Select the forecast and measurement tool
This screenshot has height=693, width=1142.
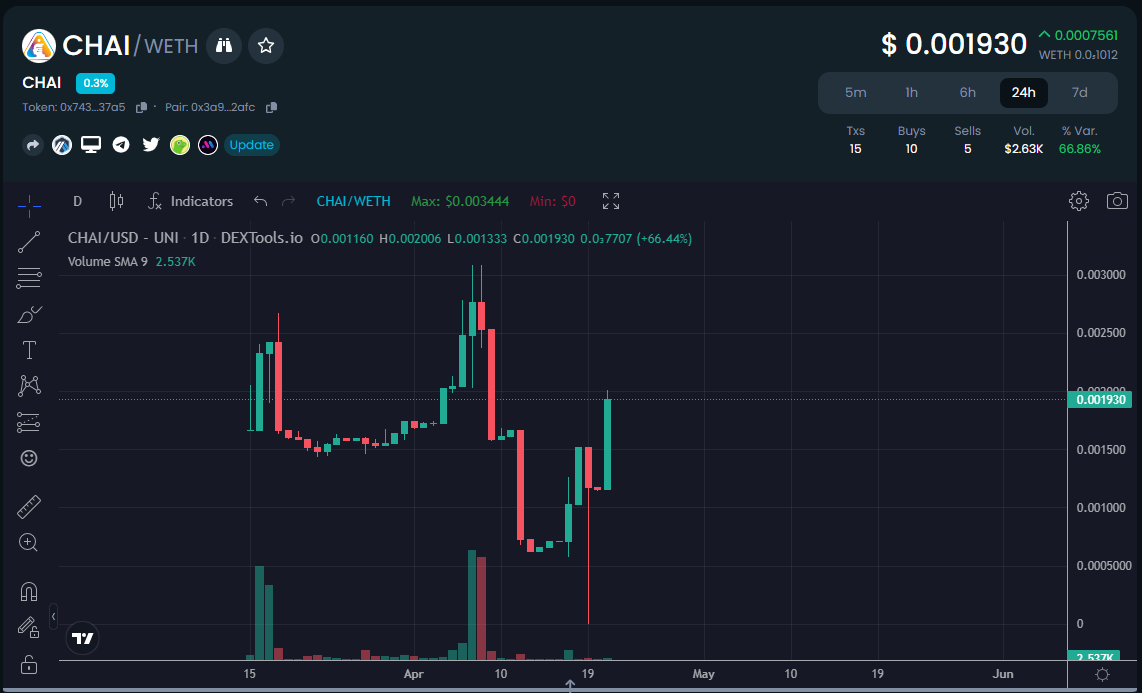pyautogui.click(x=29, y=422)
